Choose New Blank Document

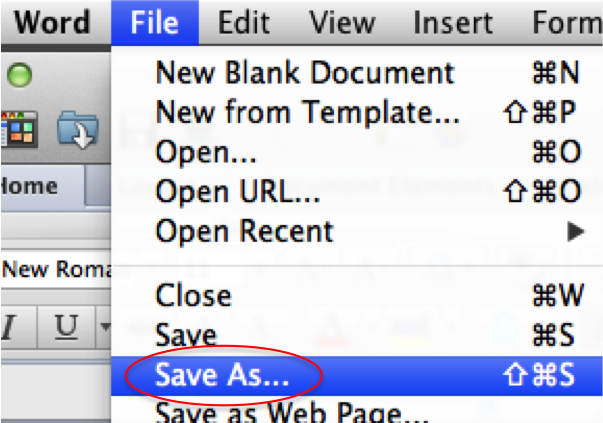(357, 72)
